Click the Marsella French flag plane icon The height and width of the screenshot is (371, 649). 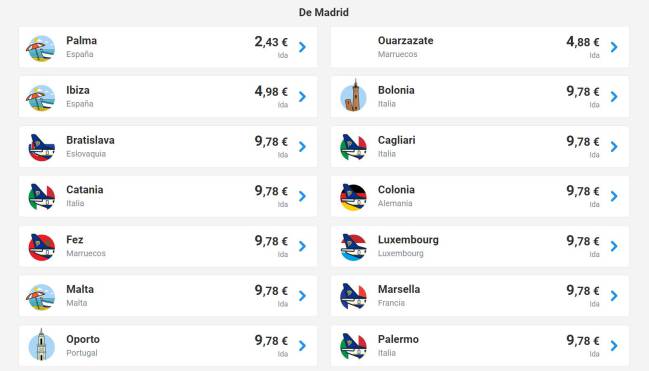tap(353, 296)
